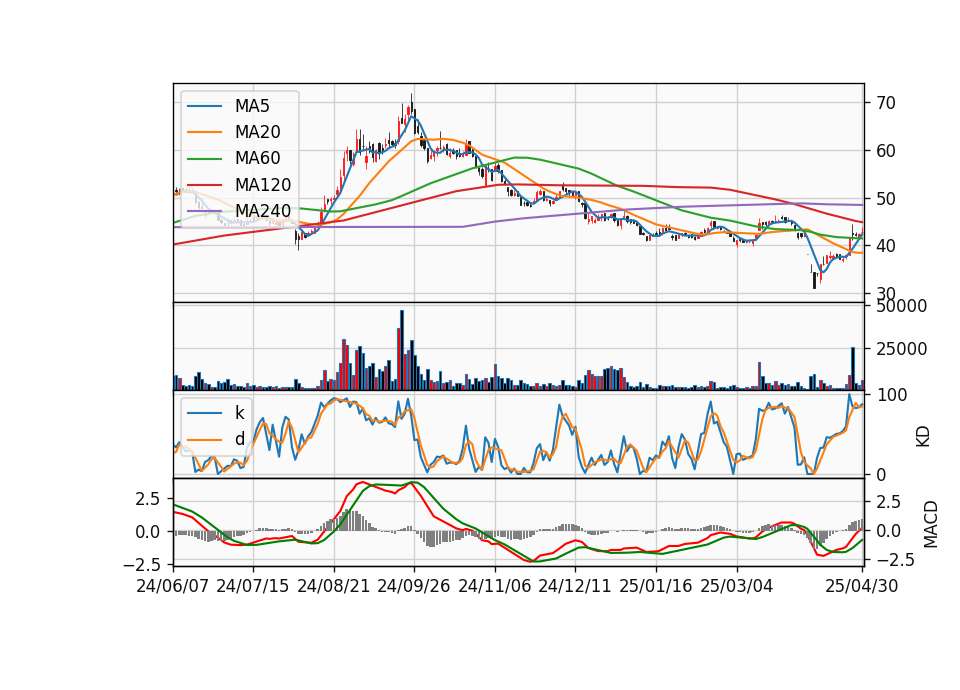Click the red MA120 legend line sample
The image size is (960, 690).
coord(204,185)
